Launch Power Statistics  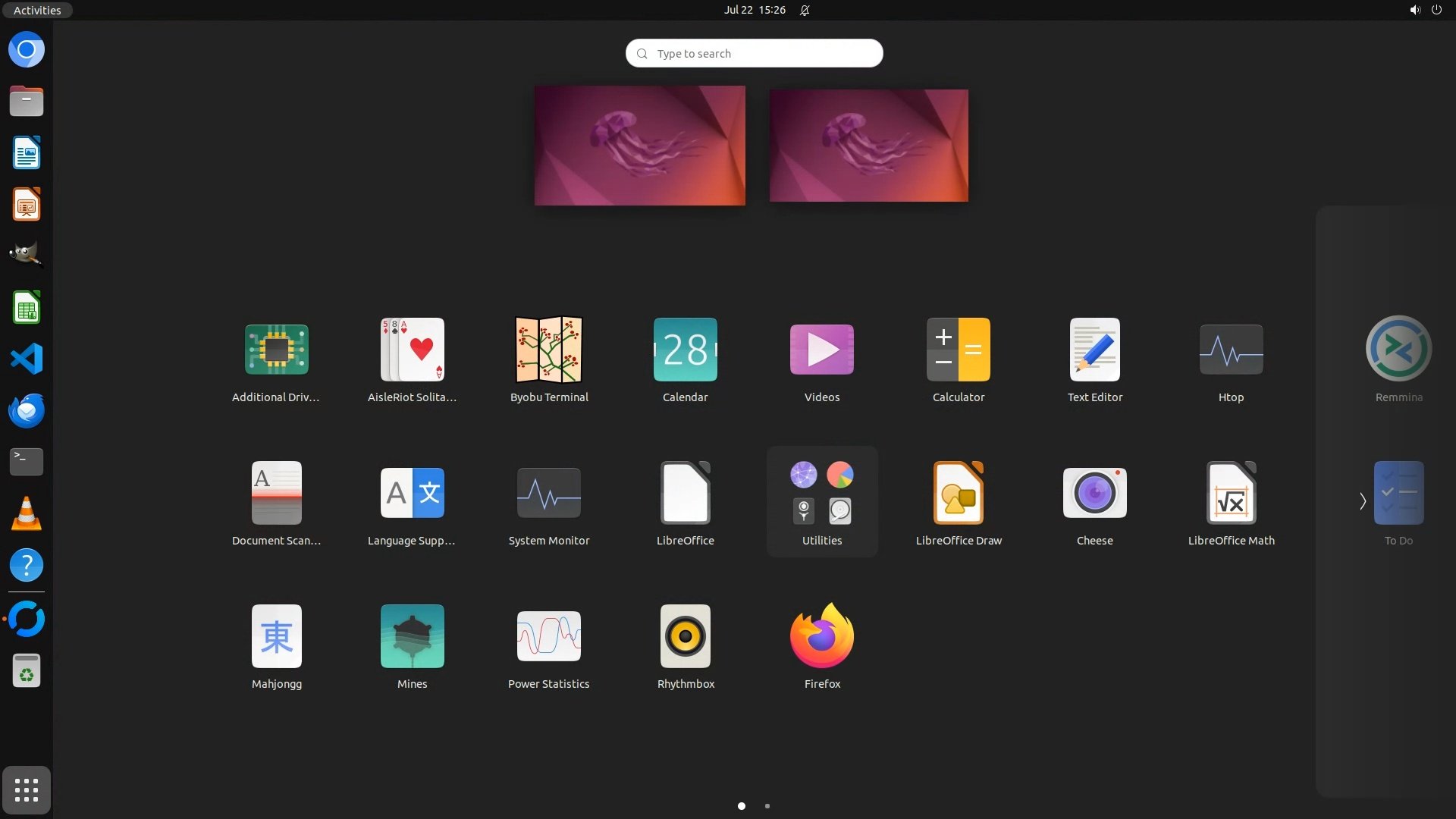548,637
